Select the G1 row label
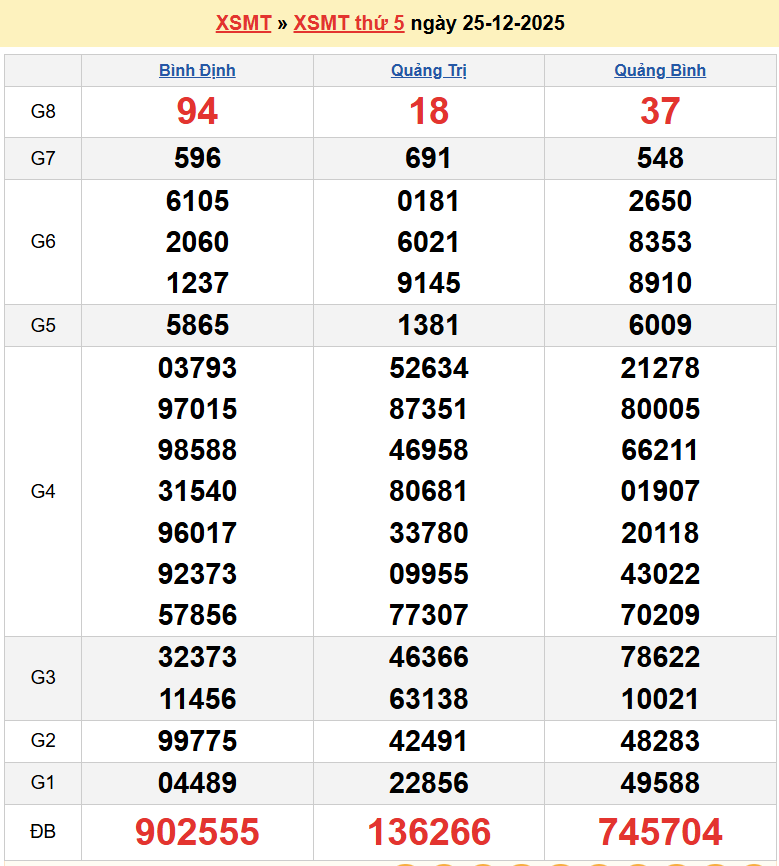This screenshot has width=779, height=866. [x=43, y=783]
